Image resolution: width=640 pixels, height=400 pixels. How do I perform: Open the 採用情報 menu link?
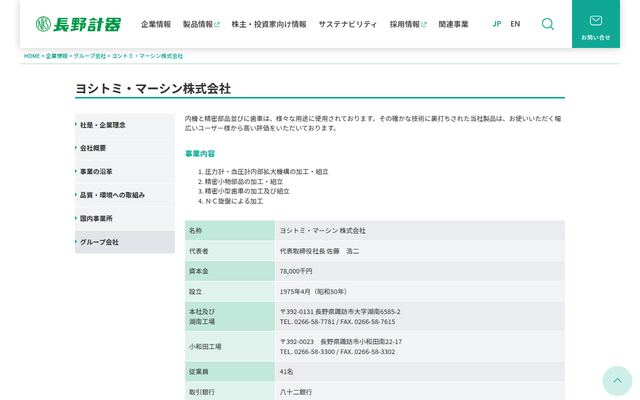tap(408, 24)
